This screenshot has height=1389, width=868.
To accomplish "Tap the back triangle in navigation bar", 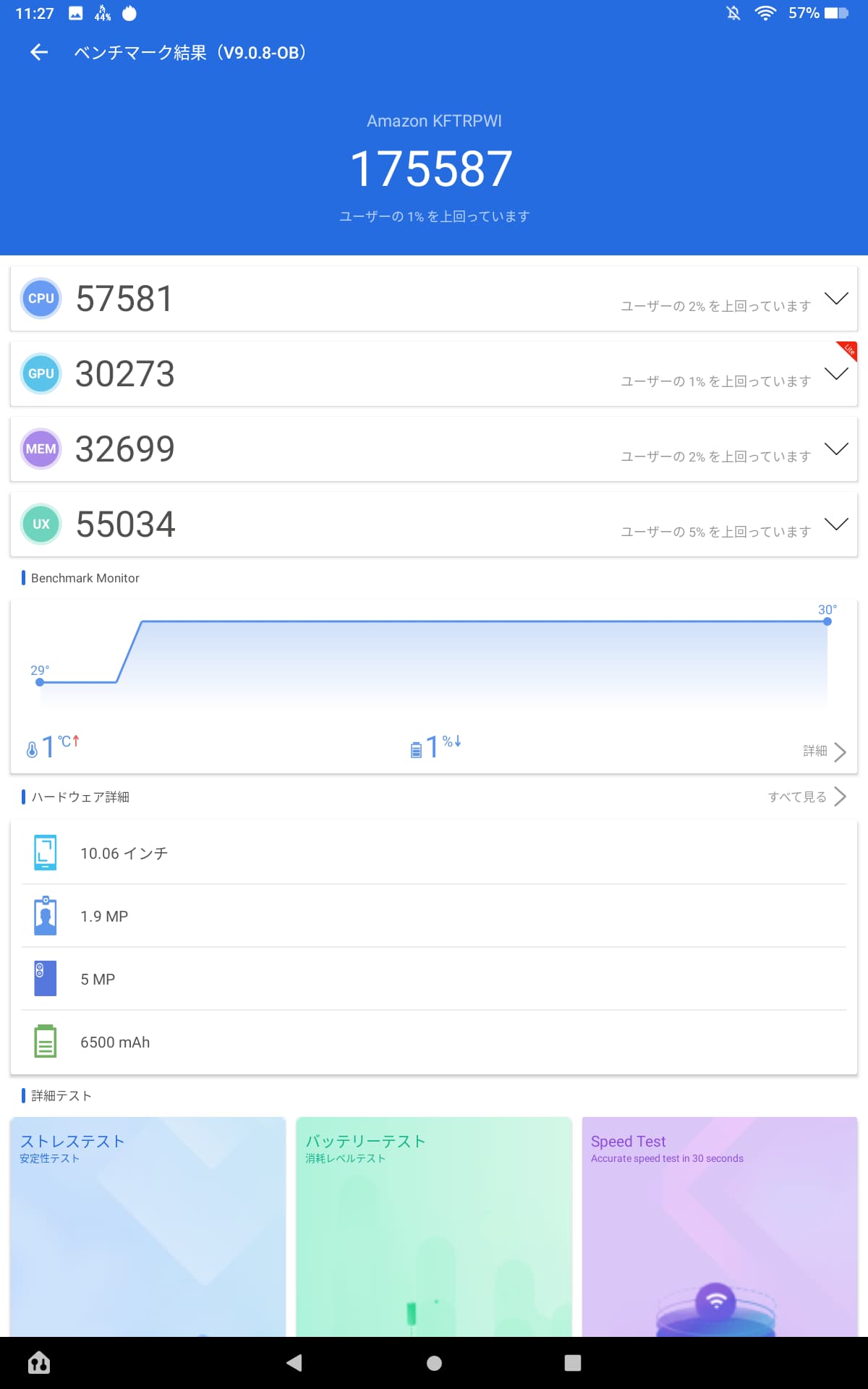I will coord(294,1363).
